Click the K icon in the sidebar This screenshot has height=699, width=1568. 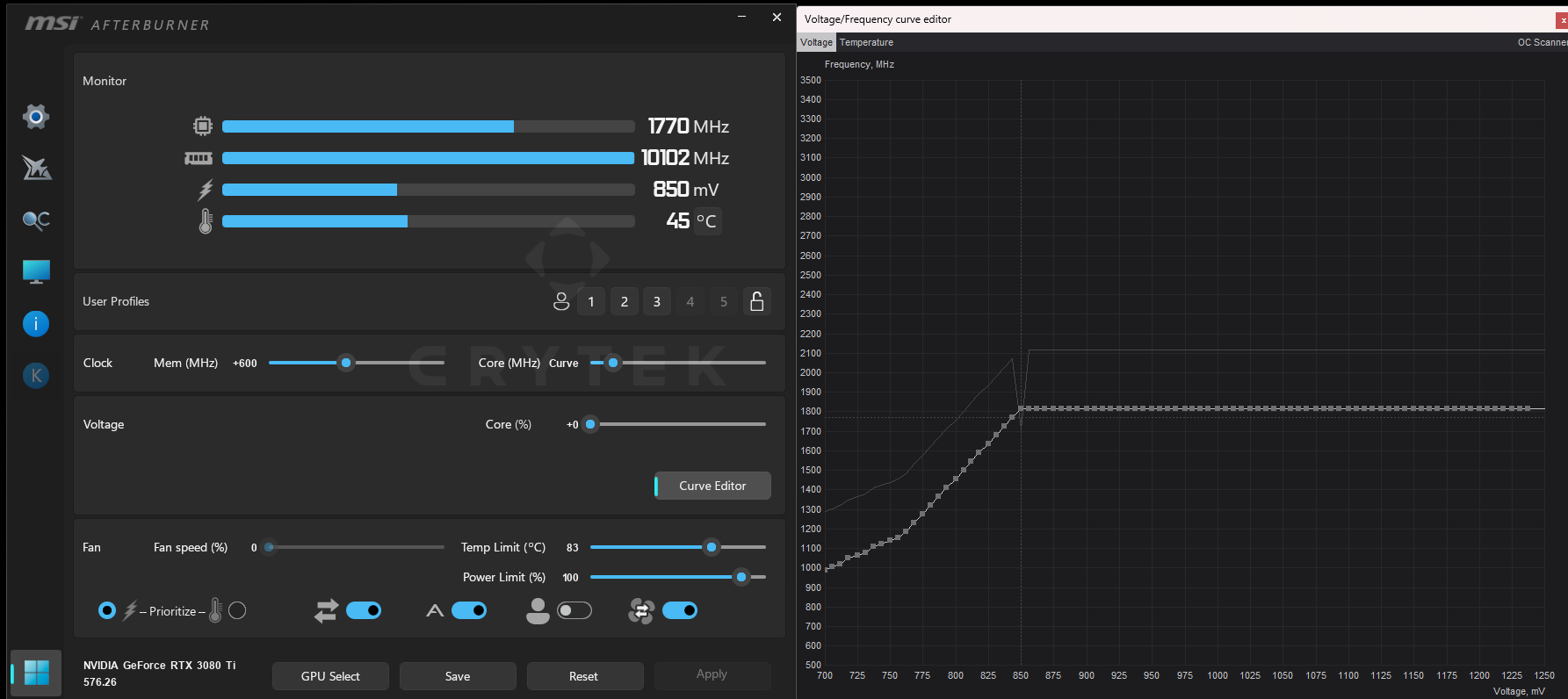[36, 375]
